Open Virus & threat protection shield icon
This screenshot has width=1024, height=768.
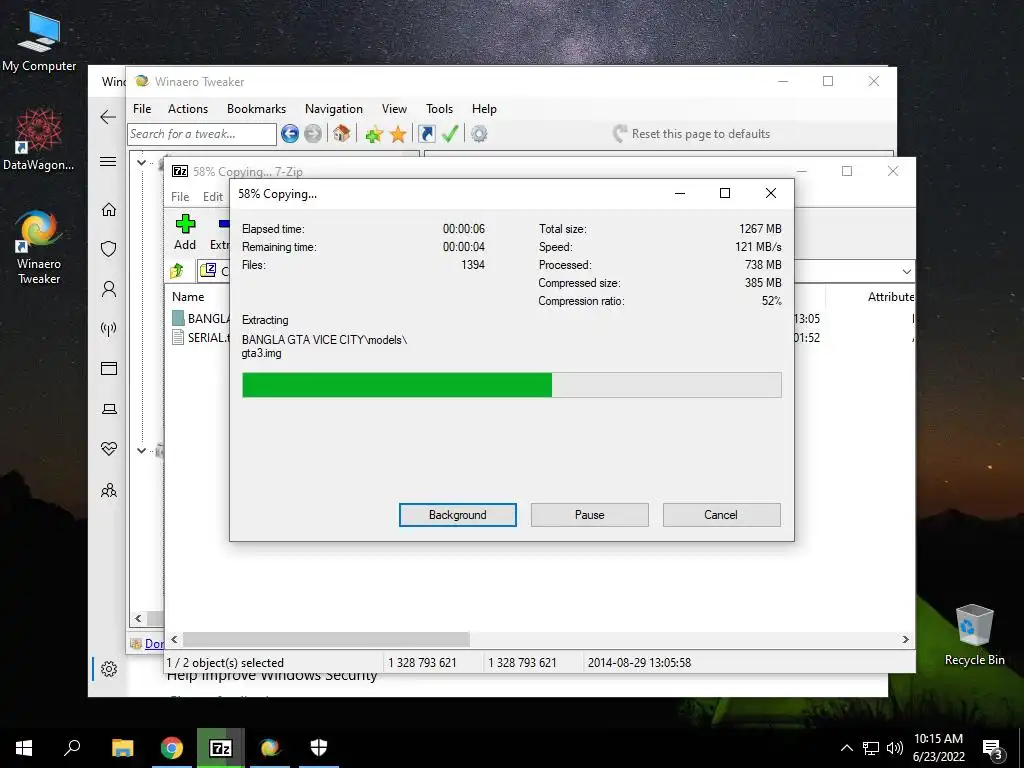(x=109, y=249)
